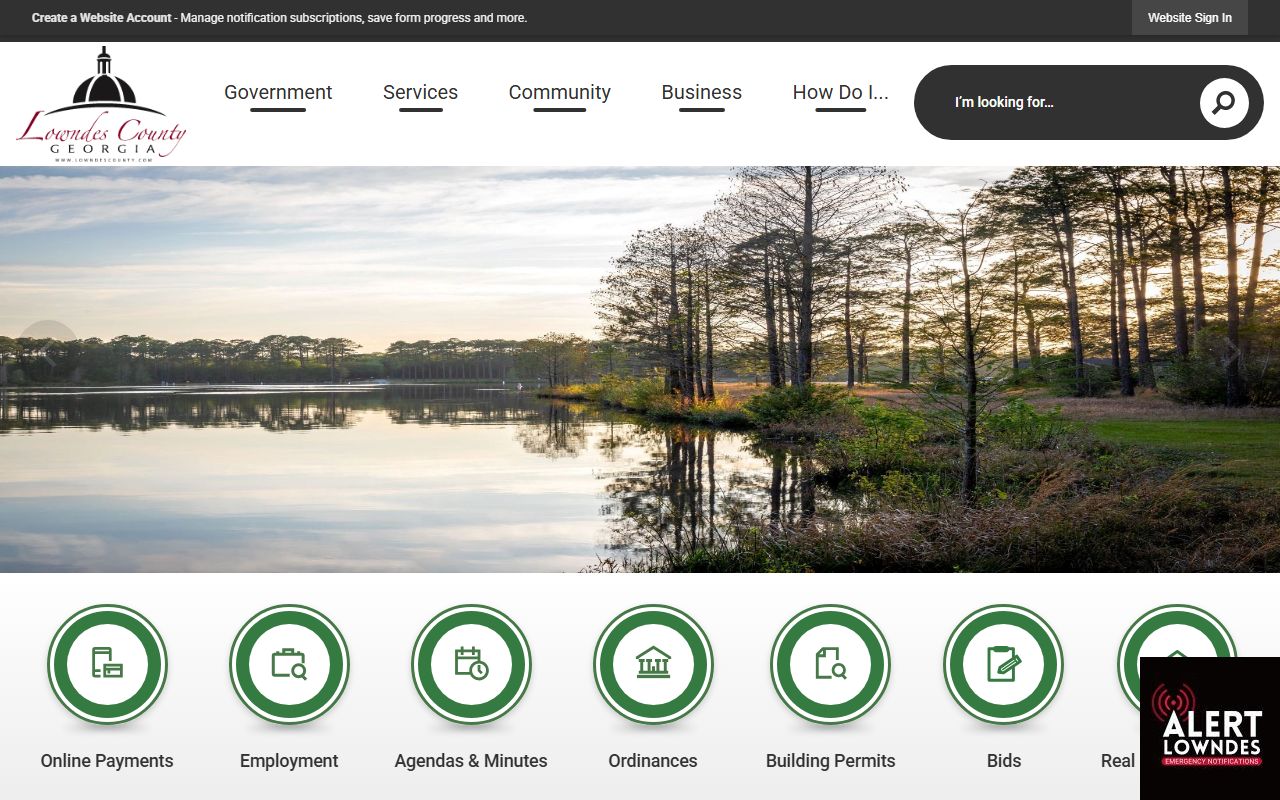Open the Community navigation menu
This screenshot has width=1280, height=800.
pos(559,92)
